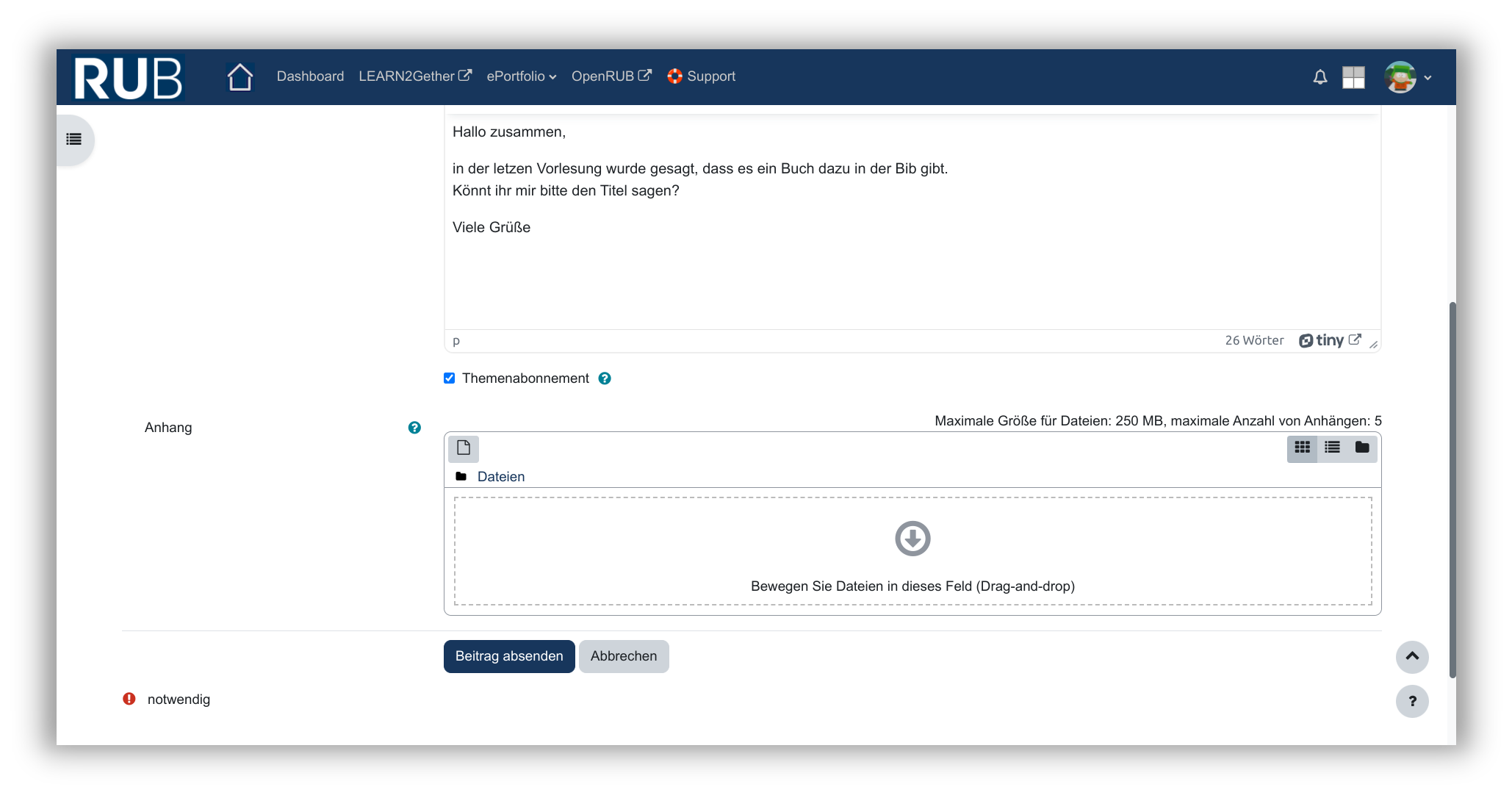Open help for Themenabonnement
This screenshot has height=798, width=1512.
(x=605, y=378)
